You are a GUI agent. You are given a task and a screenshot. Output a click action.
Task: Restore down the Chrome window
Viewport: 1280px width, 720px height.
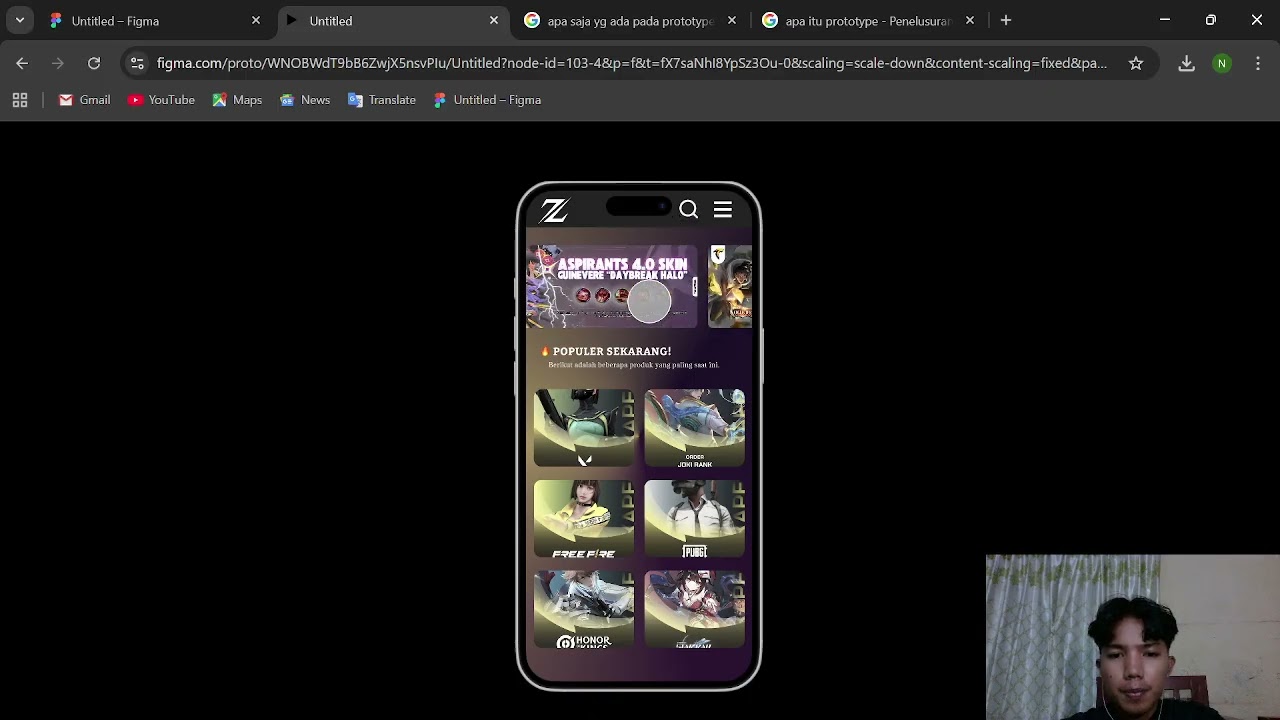[1211, 20]
